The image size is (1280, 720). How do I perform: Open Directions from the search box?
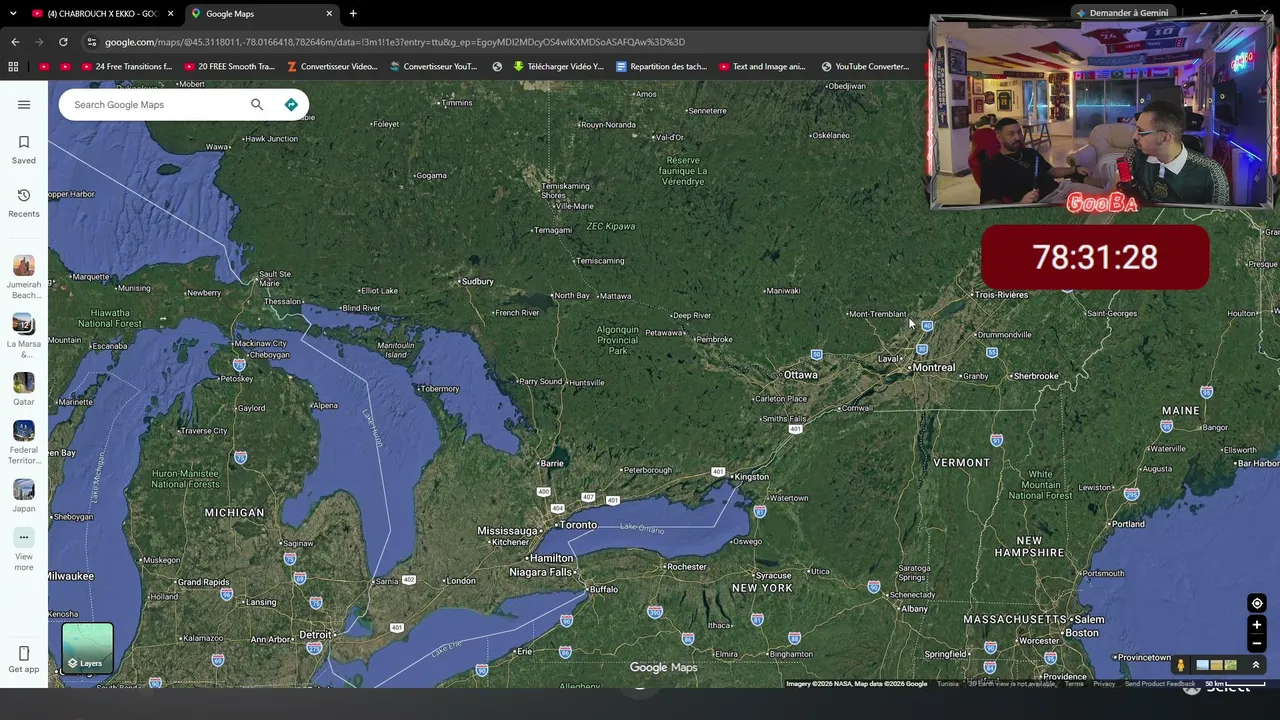point(291,104)
